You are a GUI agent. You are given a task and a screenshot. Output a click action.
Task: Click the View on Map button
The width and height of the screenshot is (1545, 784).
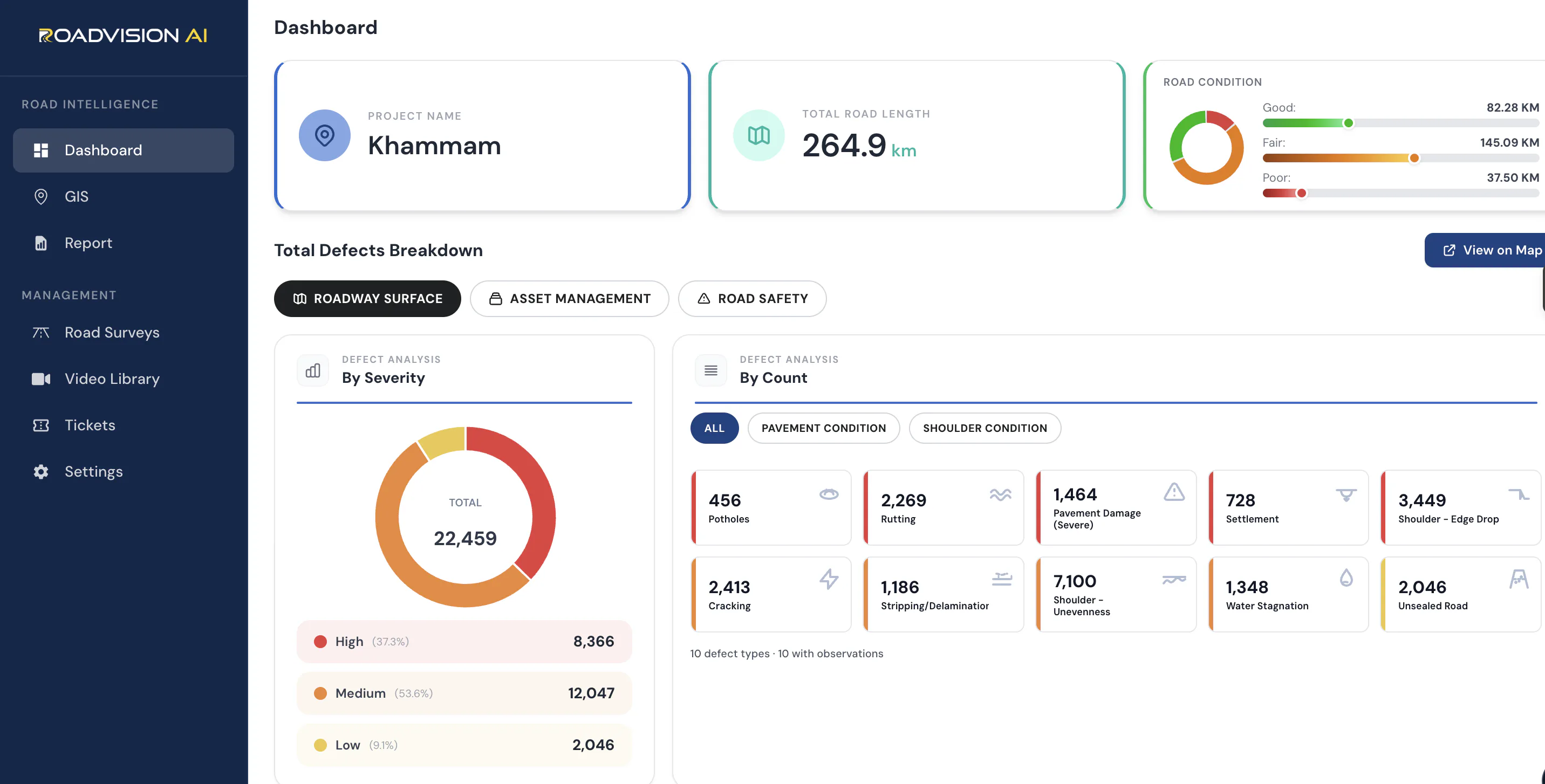(1485, 250)
